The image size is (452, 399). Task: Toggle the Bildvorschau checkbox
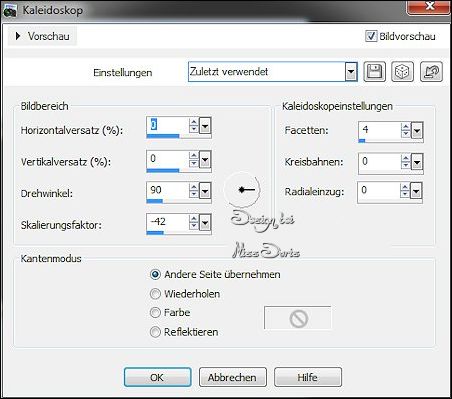coord(371,36)
